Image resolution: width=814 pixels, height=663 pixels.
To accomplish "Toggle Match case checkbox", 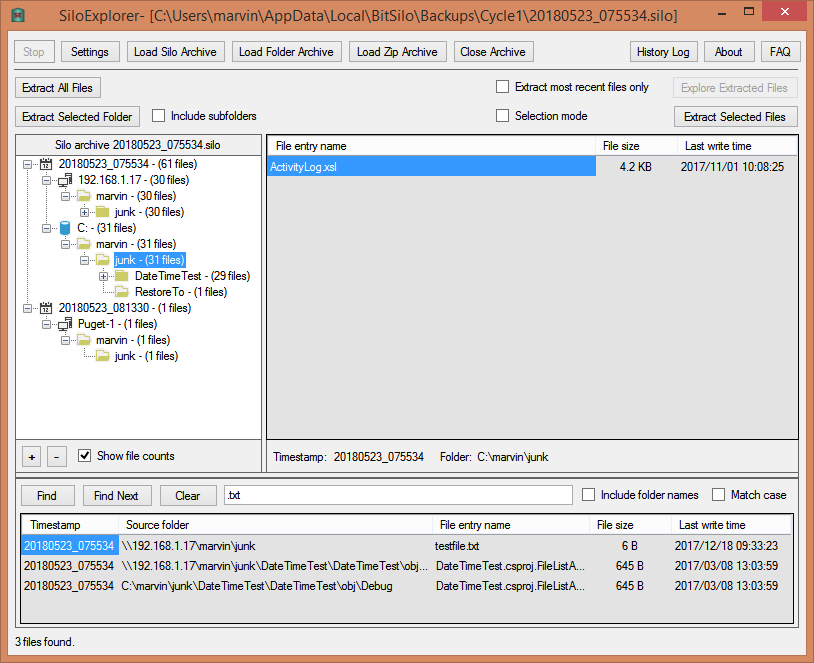I will (x=718, y=495).
